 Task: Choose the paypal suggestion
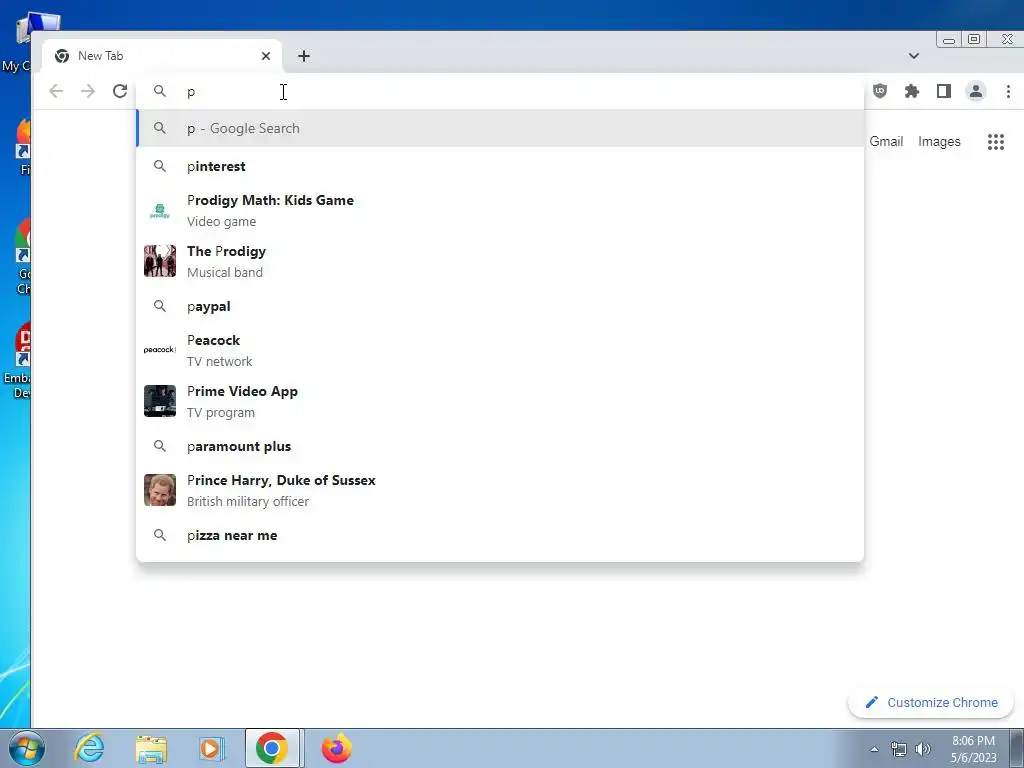point(500,306)
